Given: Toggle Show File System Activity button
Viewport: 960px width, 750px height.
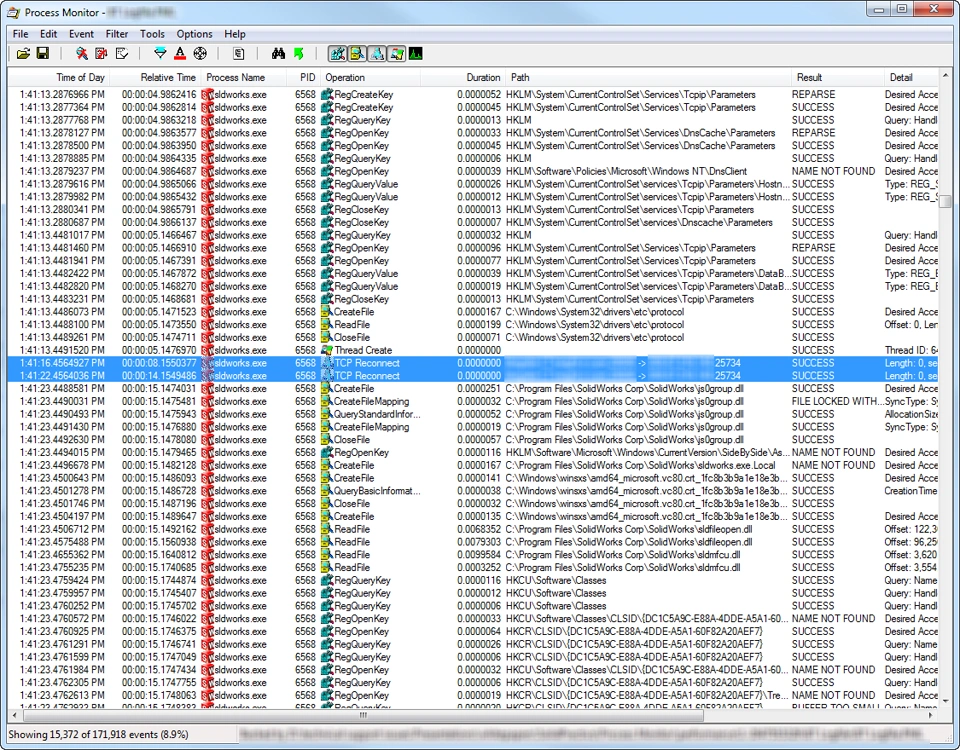Looking at the screenshot, I should [x=357, y=54].
